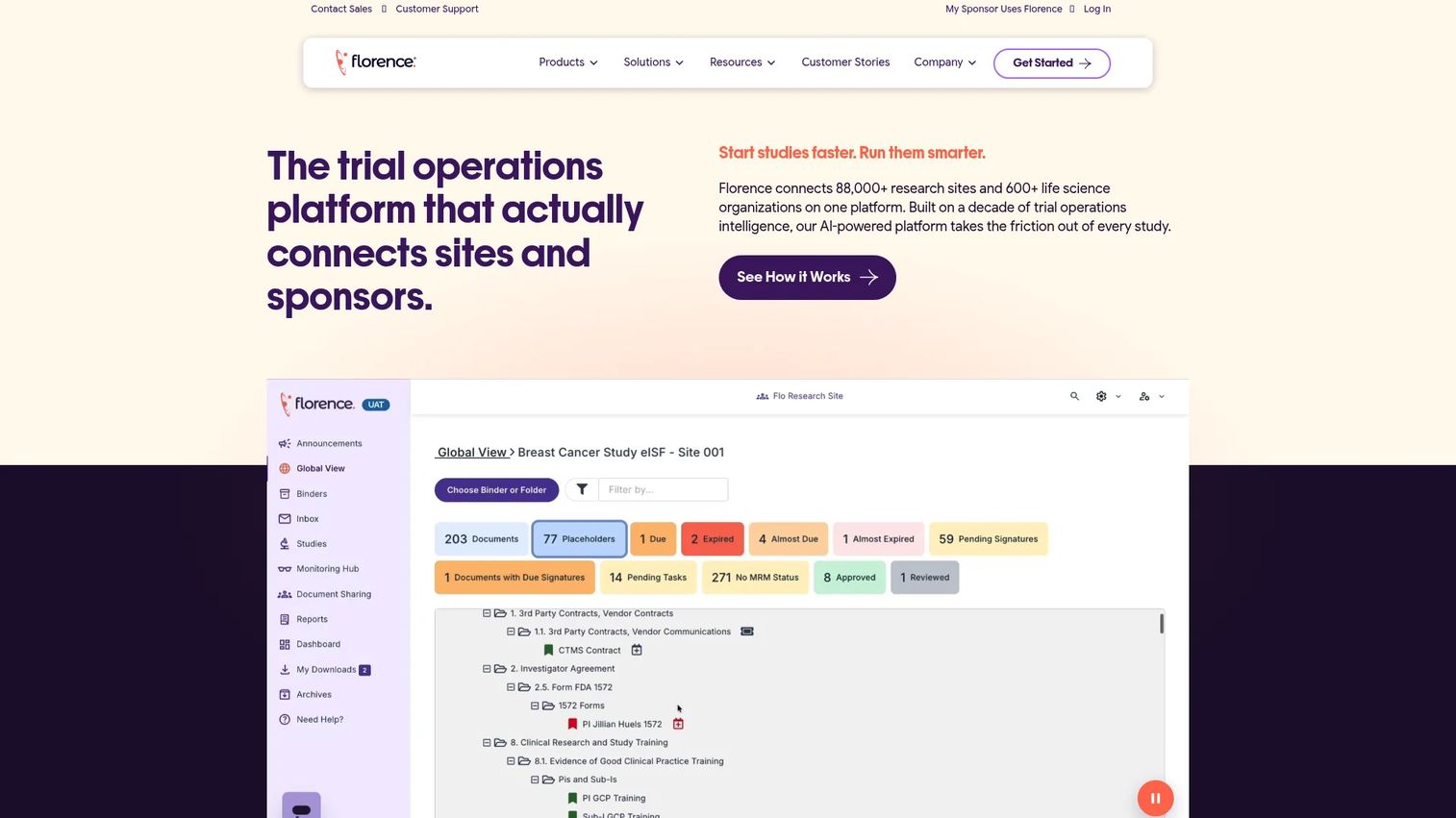The image size is (1456, 818).
Task: Select the 4 Almost Due filter tile
Action: tap(789, 539)
